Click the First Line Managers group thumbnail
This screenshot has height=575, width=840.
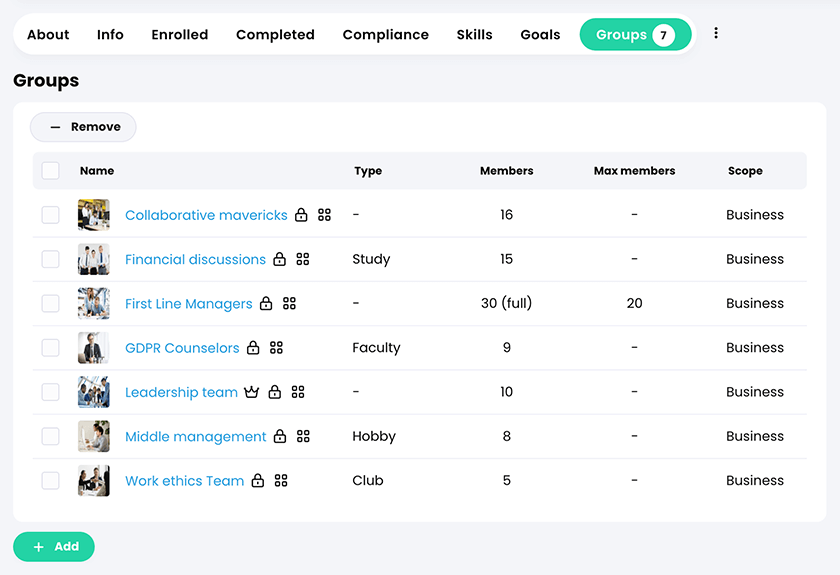point(94,303)
